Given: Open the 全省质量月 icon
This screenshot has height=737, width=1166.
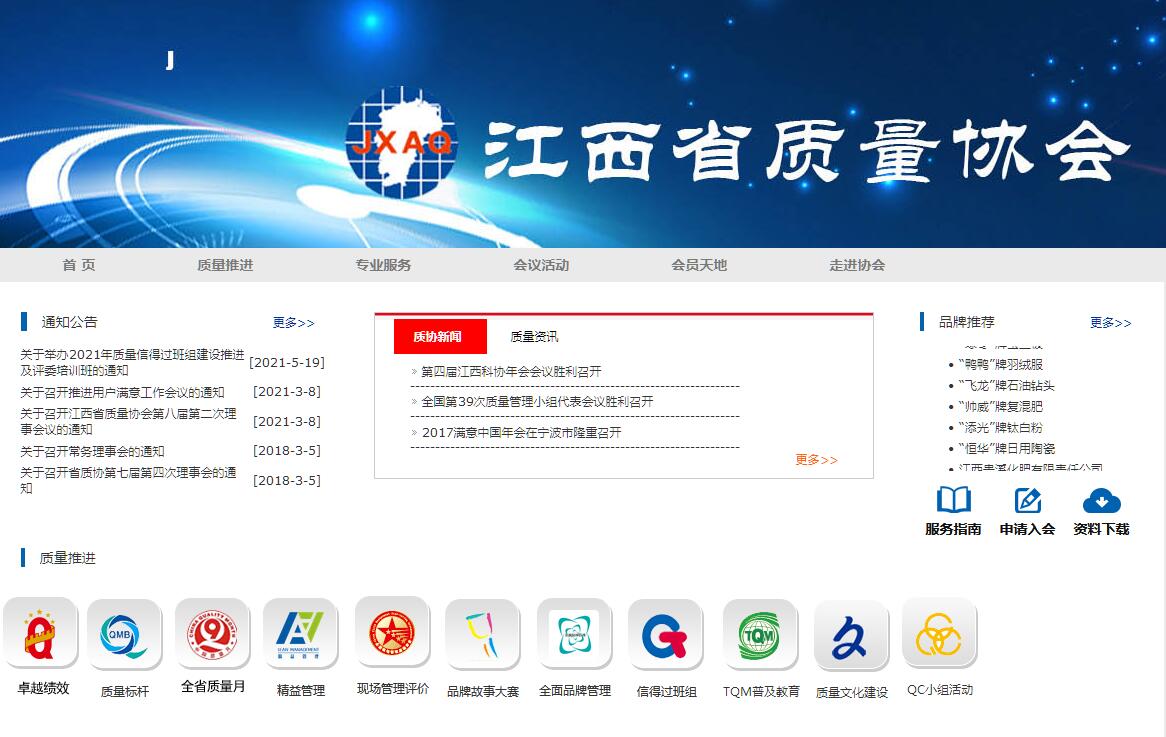Looking at the screenshot, I should coord(212,634).
